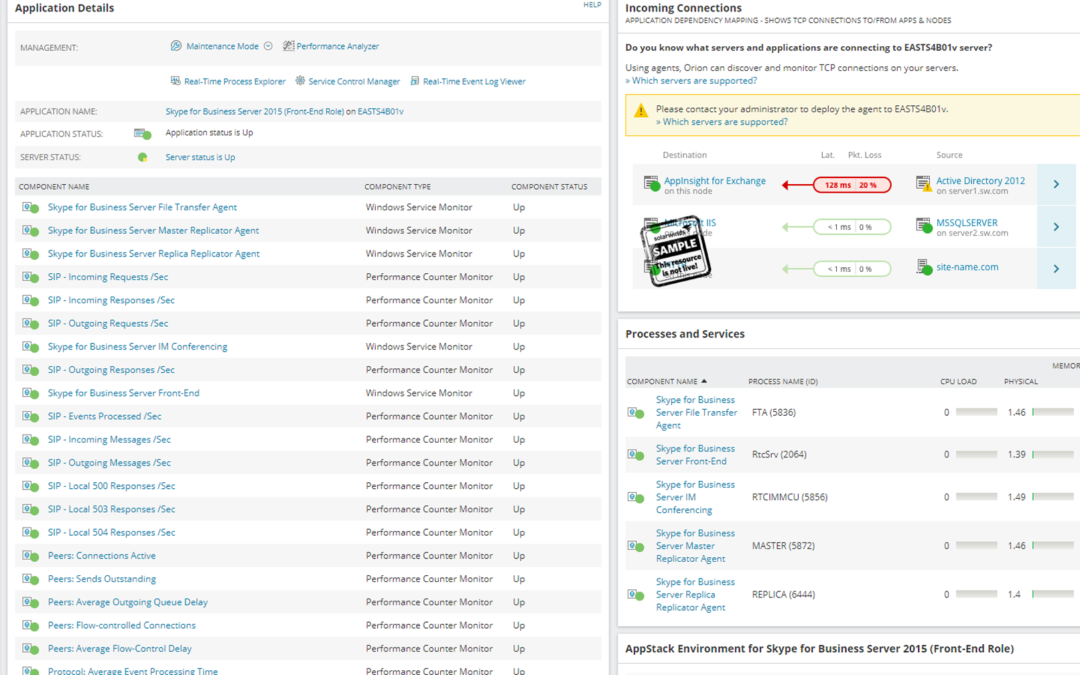Screen dimensions: 1080x675
Task: Open the SIP - Outgoing Requests /Sec component
Action: [108, 324]
